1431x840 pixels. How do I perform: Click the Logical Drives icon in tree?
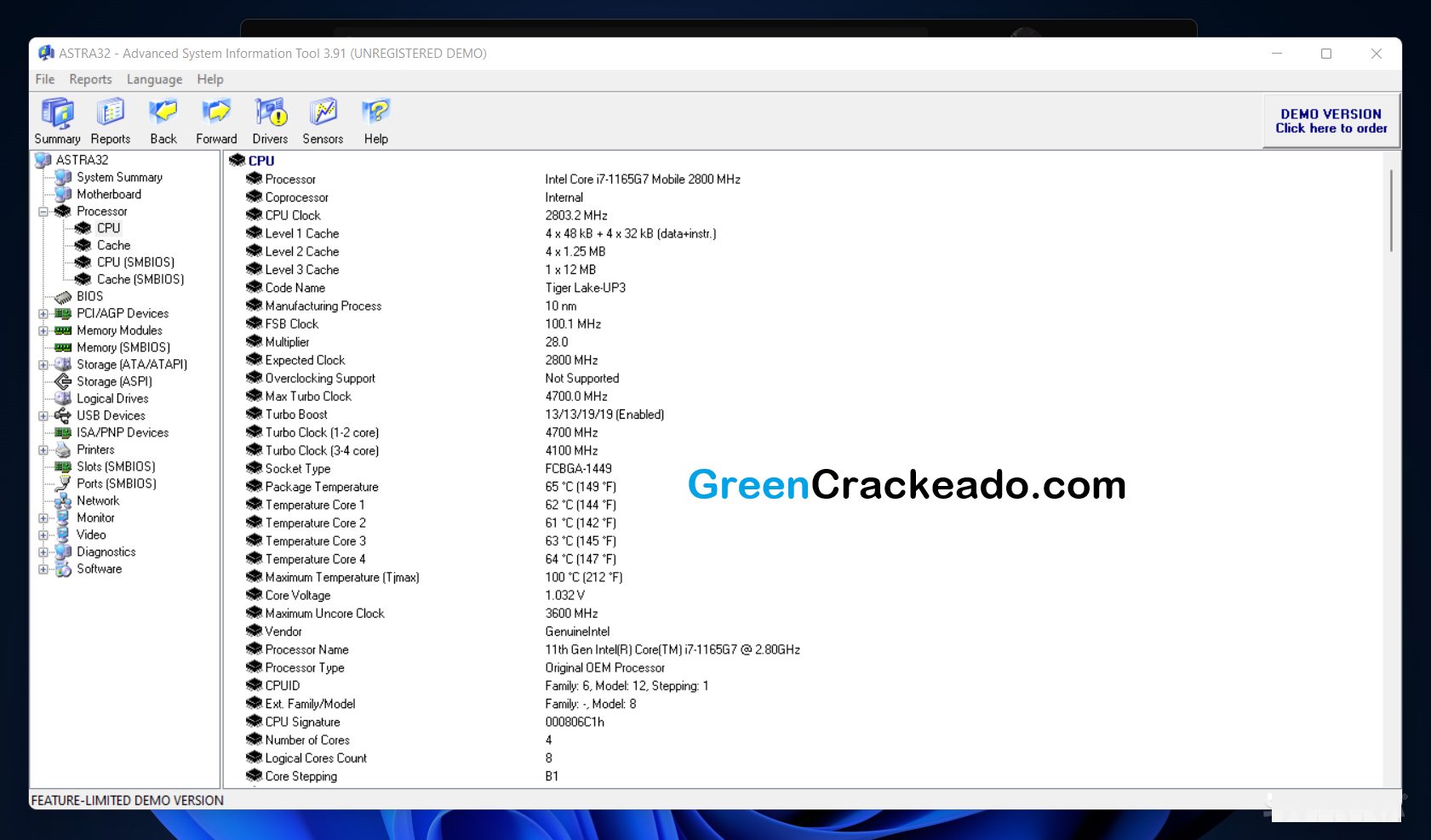coord(63,398)
